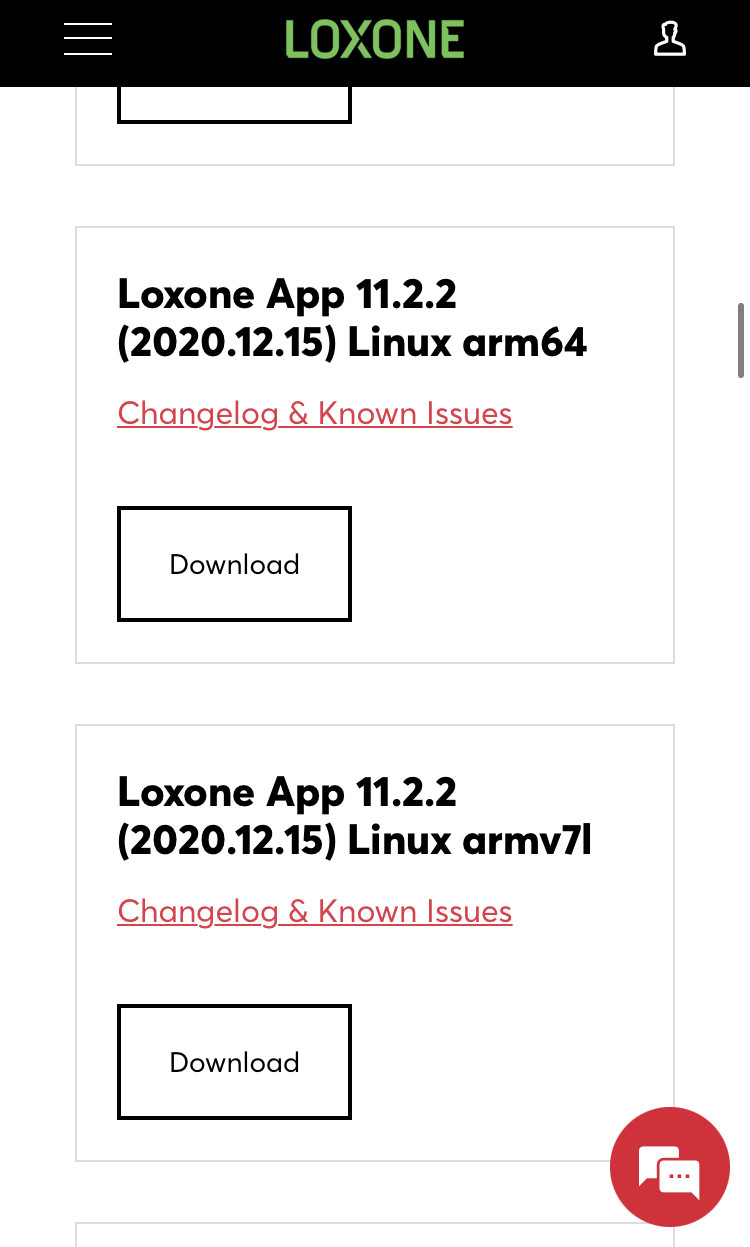Click the white gap between the two app cards
The image size is (750, 1247).
pos(375,694)
